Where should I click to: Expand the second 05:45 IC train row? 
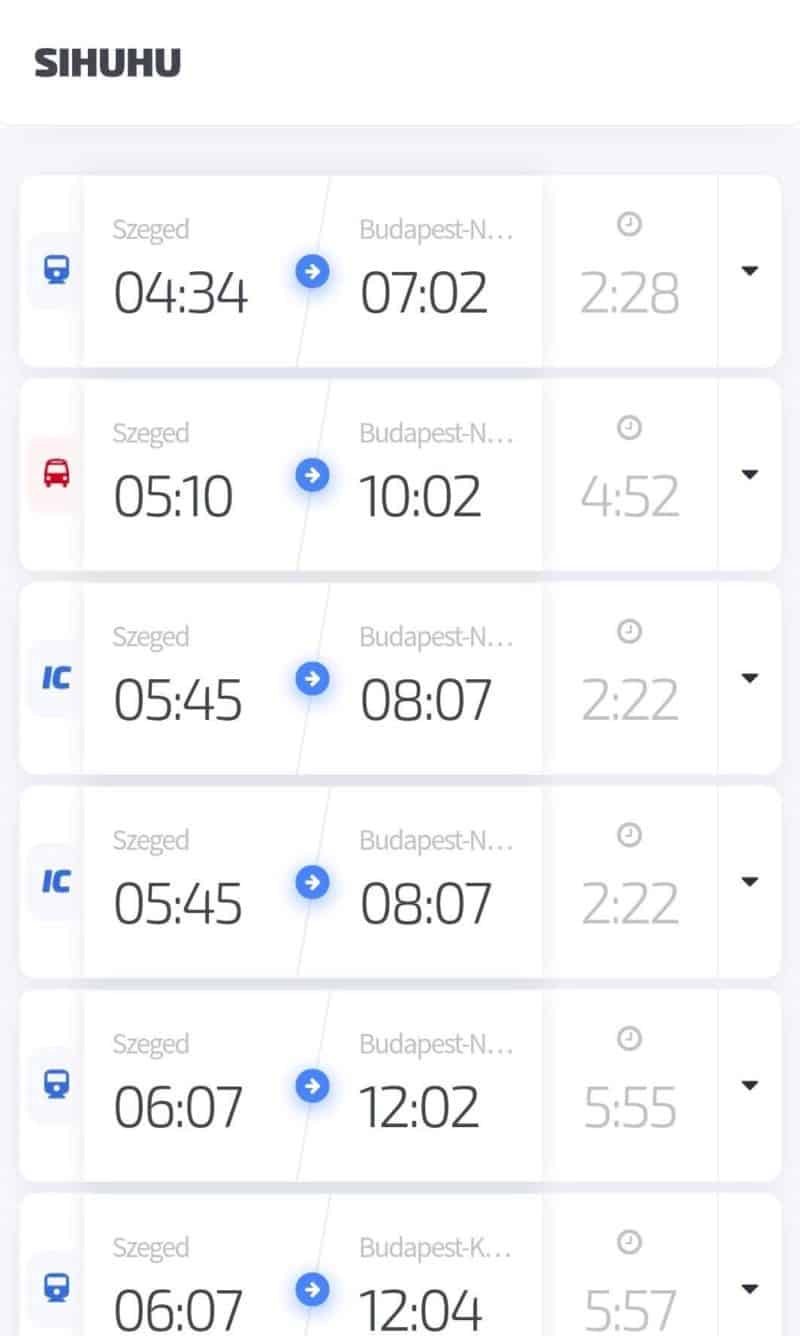pyautogui.click(x=749, y=882)
